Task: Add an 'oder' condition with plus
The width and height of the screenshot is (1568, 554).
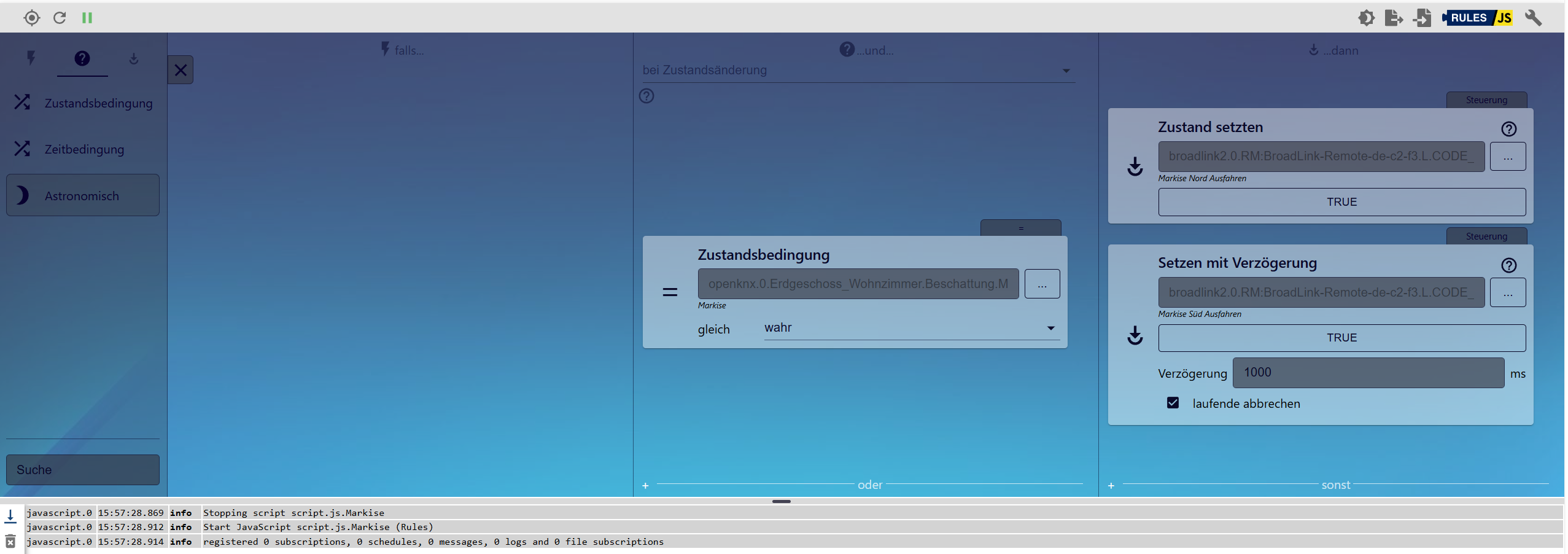Action: 645,486
